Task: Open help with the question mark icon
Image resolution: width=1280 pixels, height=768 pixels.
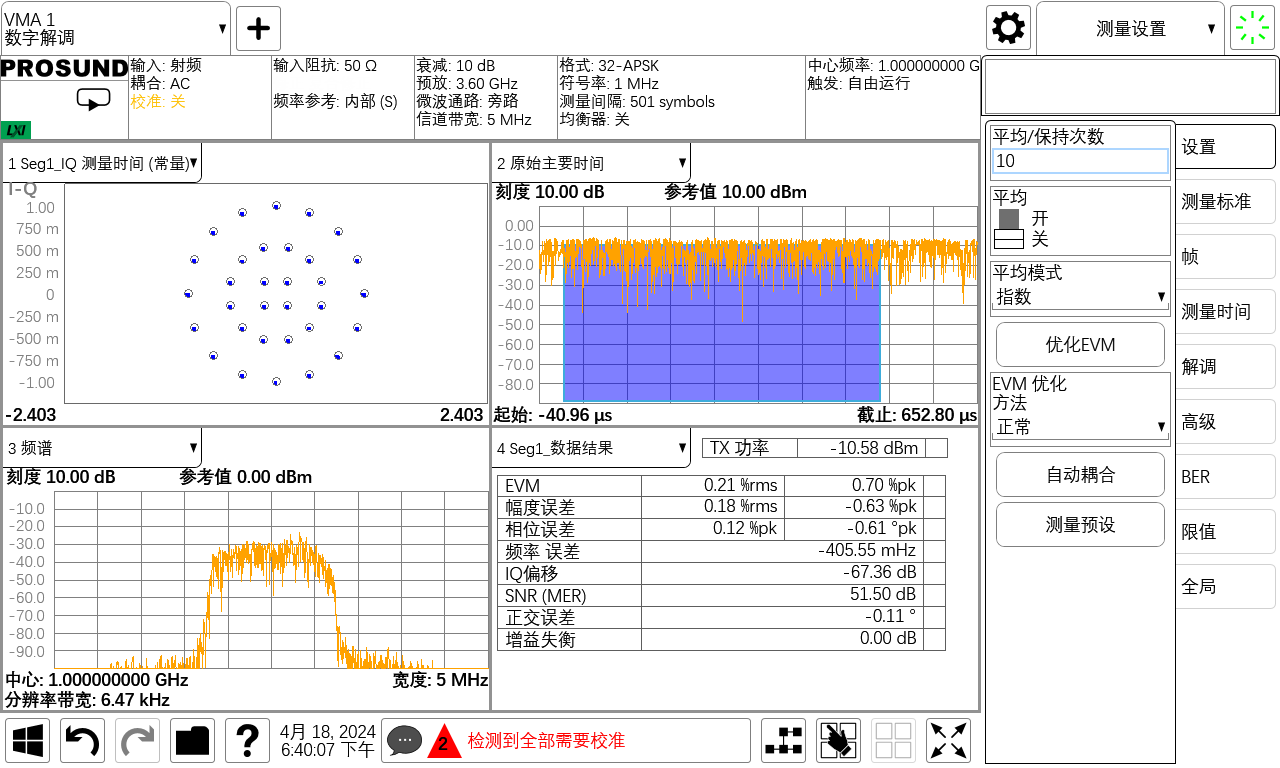Action: click(247, 741)
